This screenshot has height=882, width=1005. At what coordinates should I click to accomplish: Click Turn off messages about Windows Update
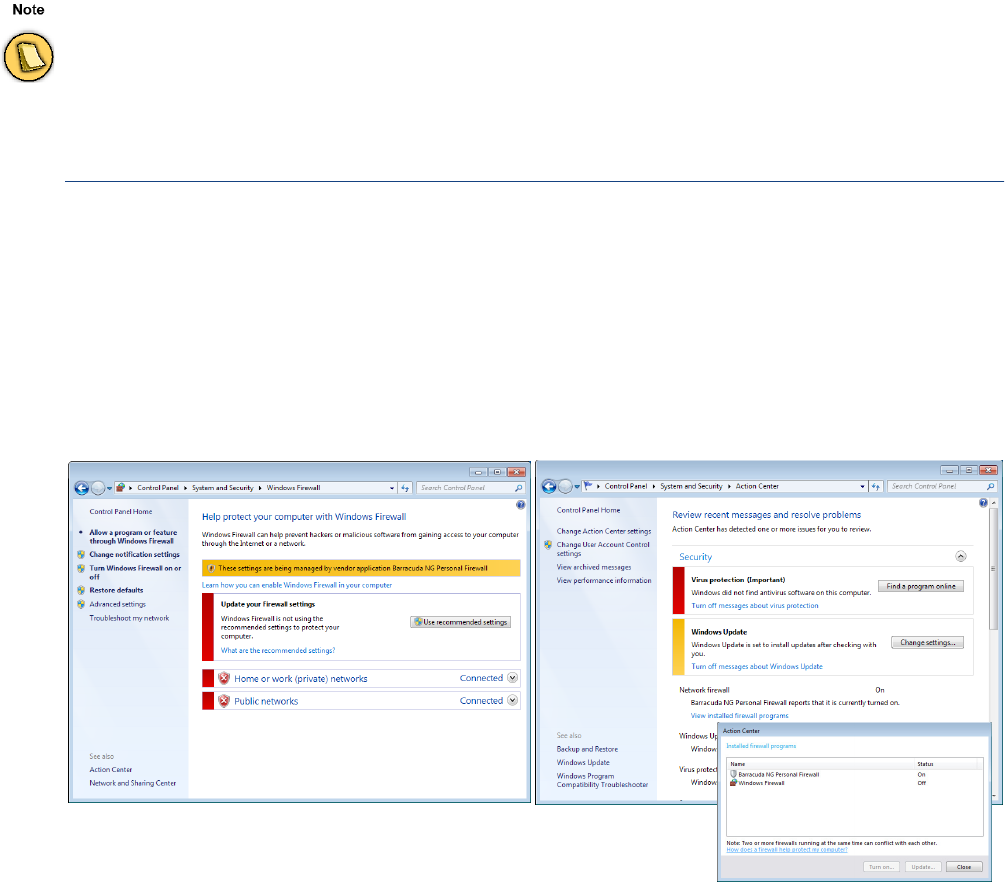click(x=756, y=667)
